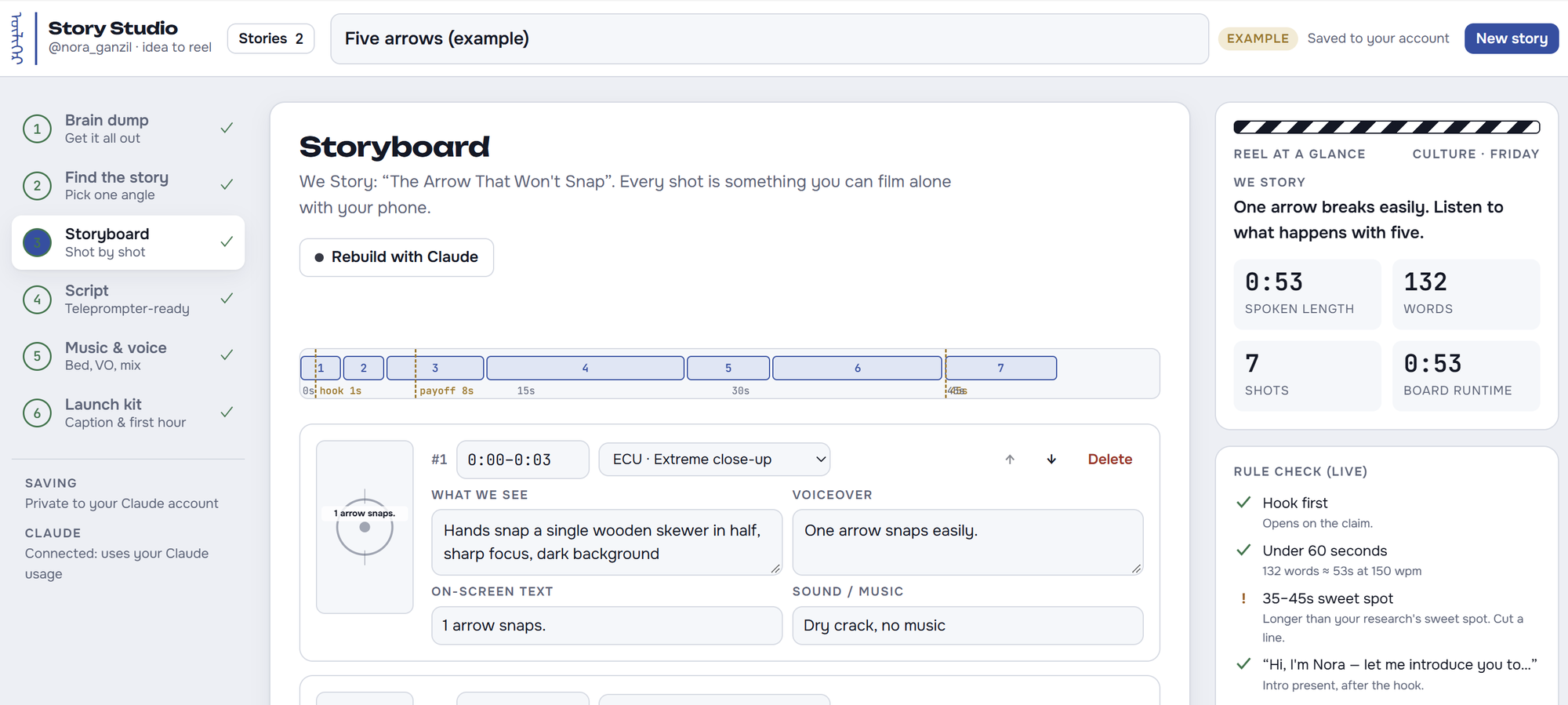Jump to the Launch kit step
The width and height of the screenshot is (1568, 705).
coord(128,413)
